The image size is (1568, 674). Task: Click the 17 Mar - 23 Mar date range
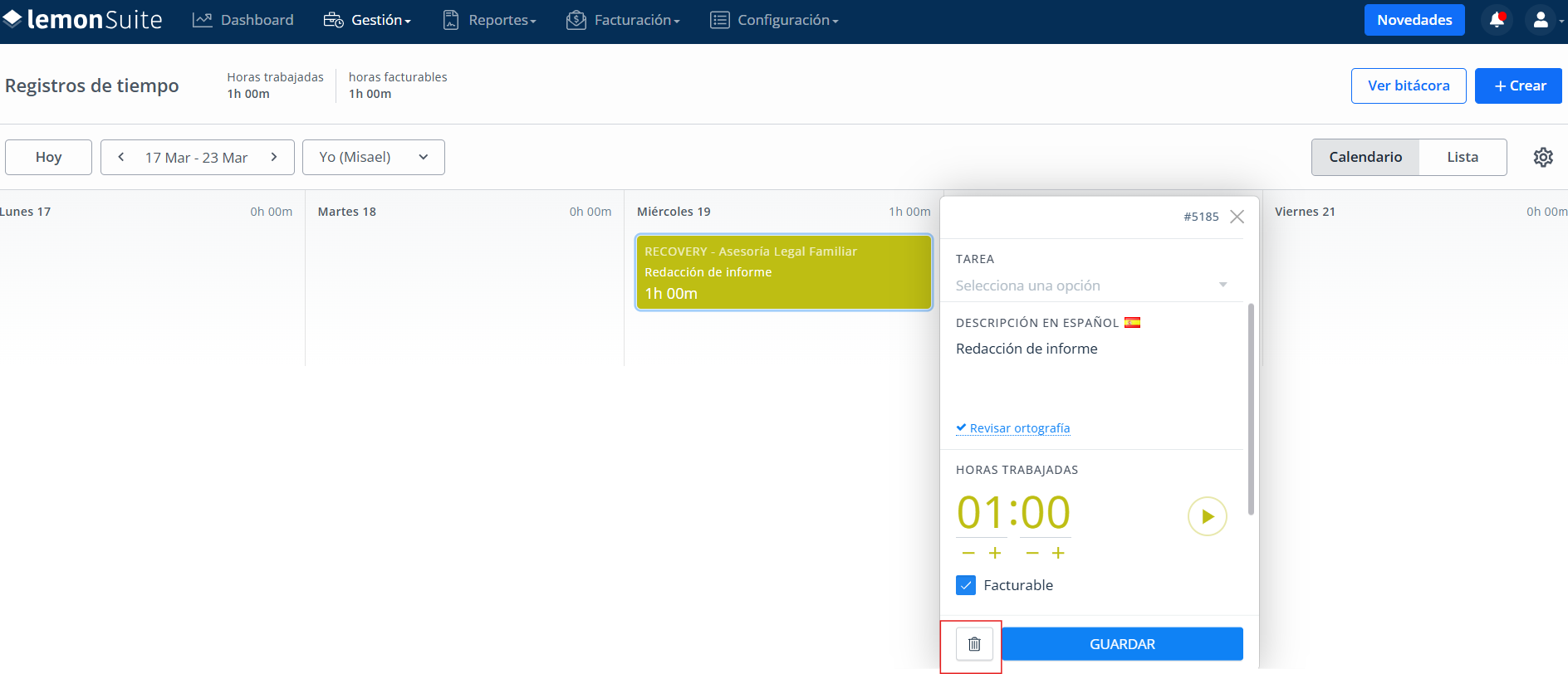point(197,158)
